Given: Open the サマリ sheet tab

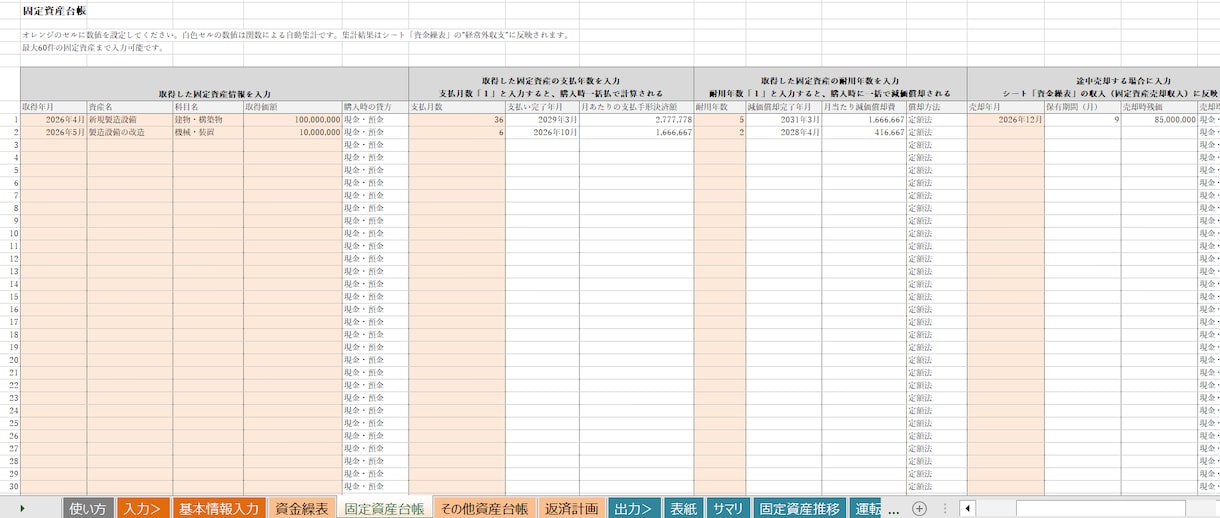Looking at the screenshot, I should [x=728, y=508].
